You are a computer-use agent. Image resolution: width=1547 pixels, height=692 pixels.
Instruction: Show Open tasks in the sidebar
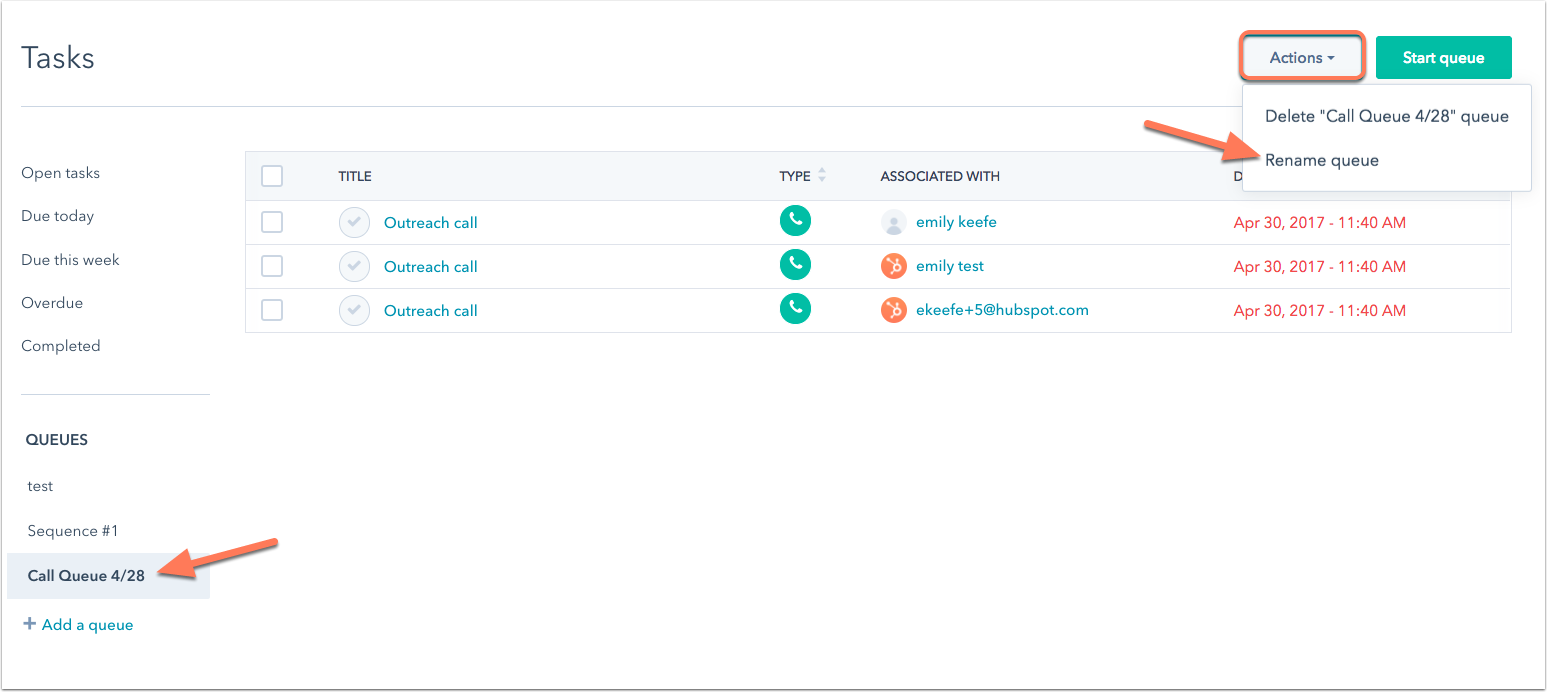click(x=61, y=173)
